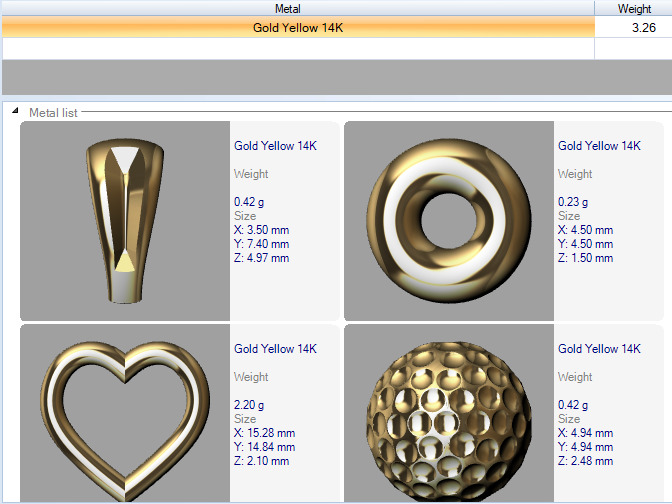Collapse the Metal list section

pos(15,111)
